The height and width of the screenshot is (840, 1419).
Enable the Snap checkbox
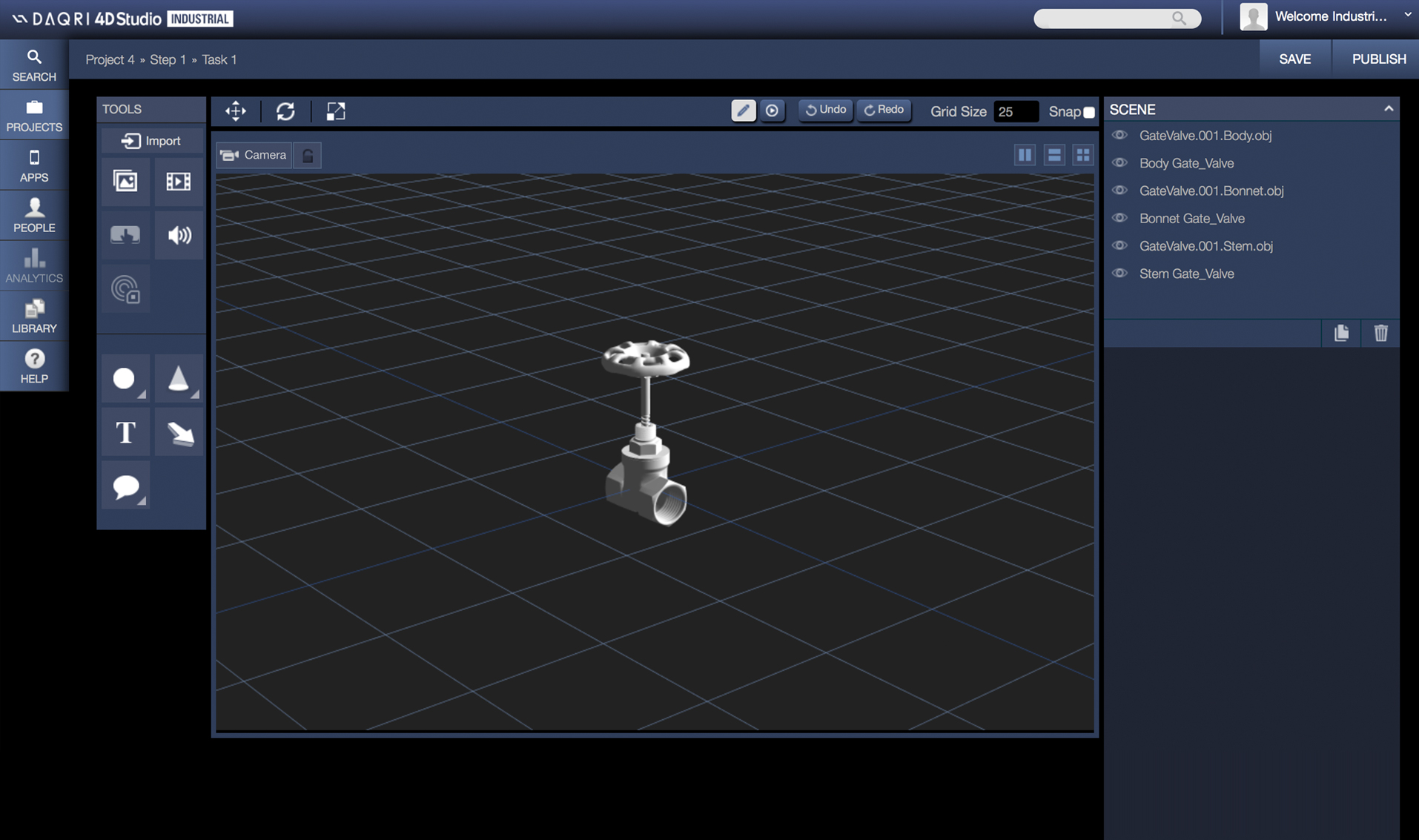[x=1089, y=112]
